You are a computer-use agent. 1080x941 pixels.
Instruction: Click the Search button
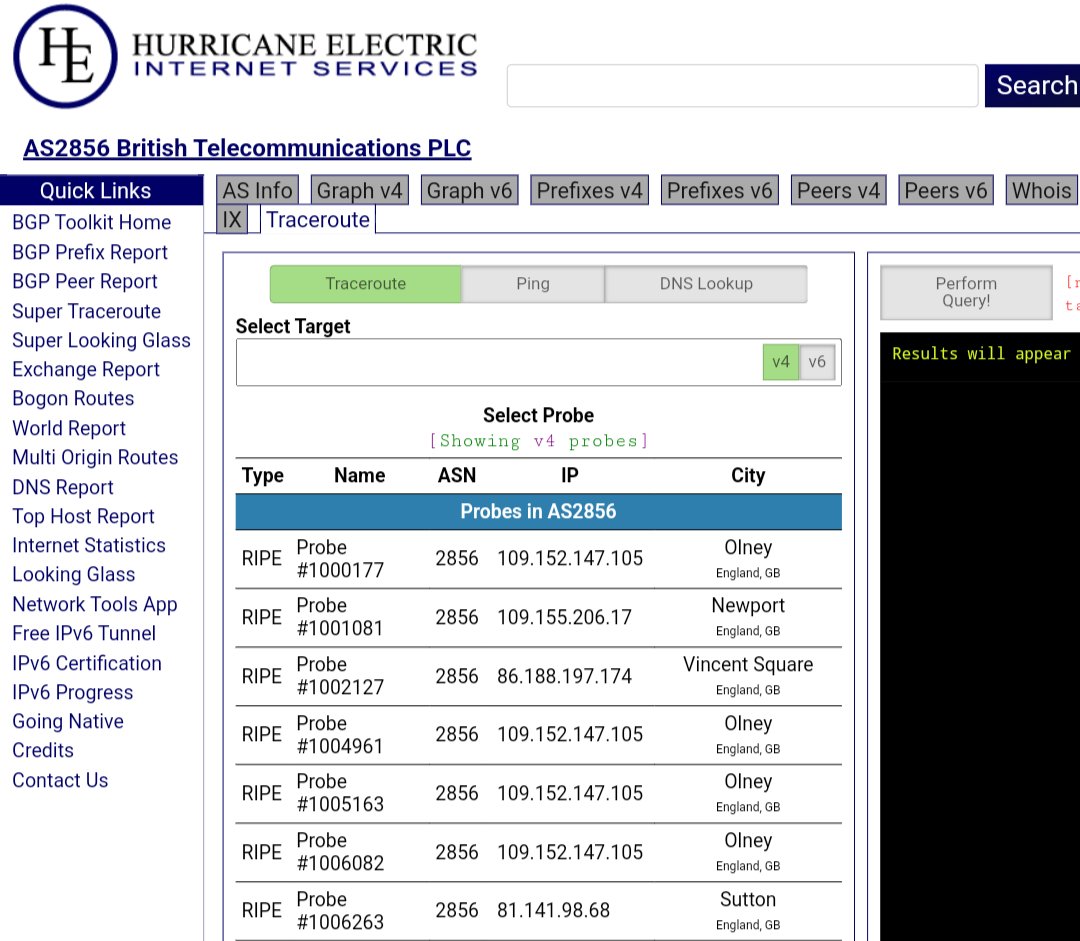pyautogui.click(x=1034, y=86)
